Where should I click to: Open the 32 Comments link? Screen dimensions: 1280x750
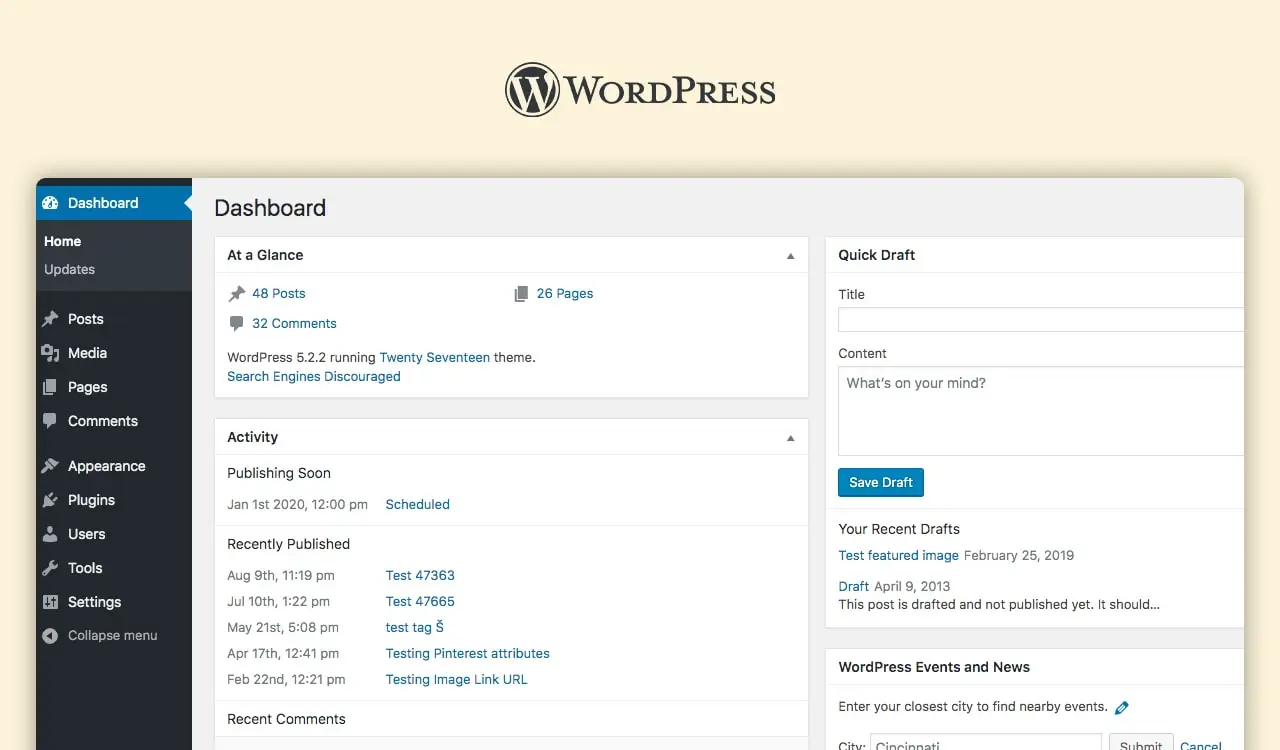(x=294, y=323)
